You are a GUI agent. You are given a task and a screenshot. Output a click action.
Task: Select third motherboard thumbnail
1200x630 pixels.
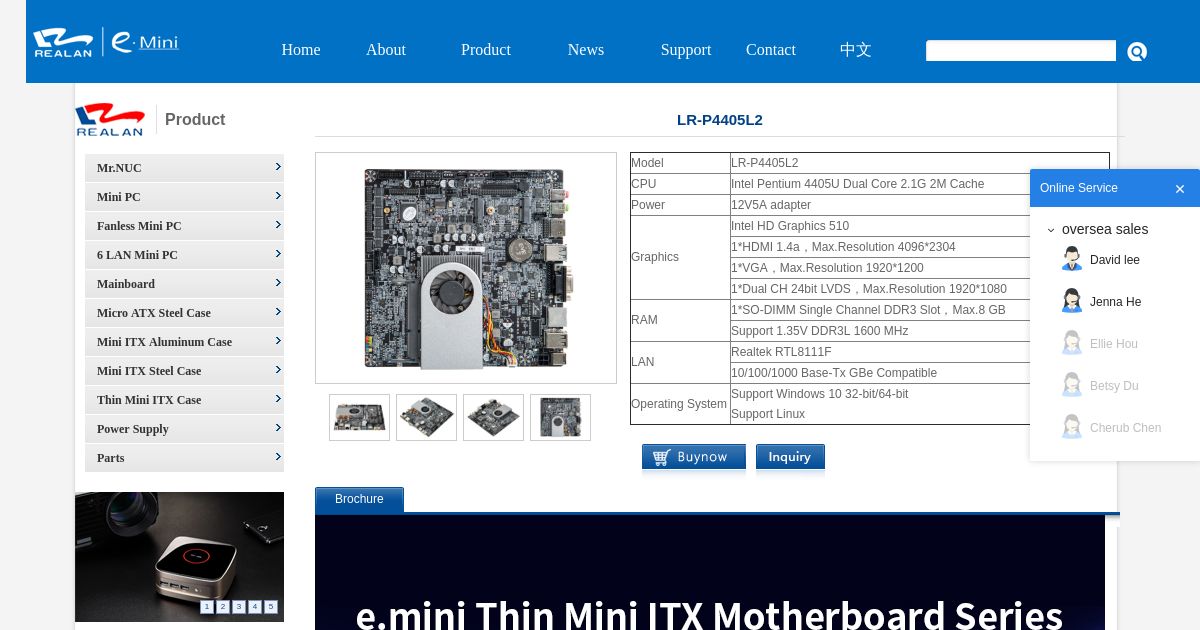pyautogui.click(x=493, y=417)
